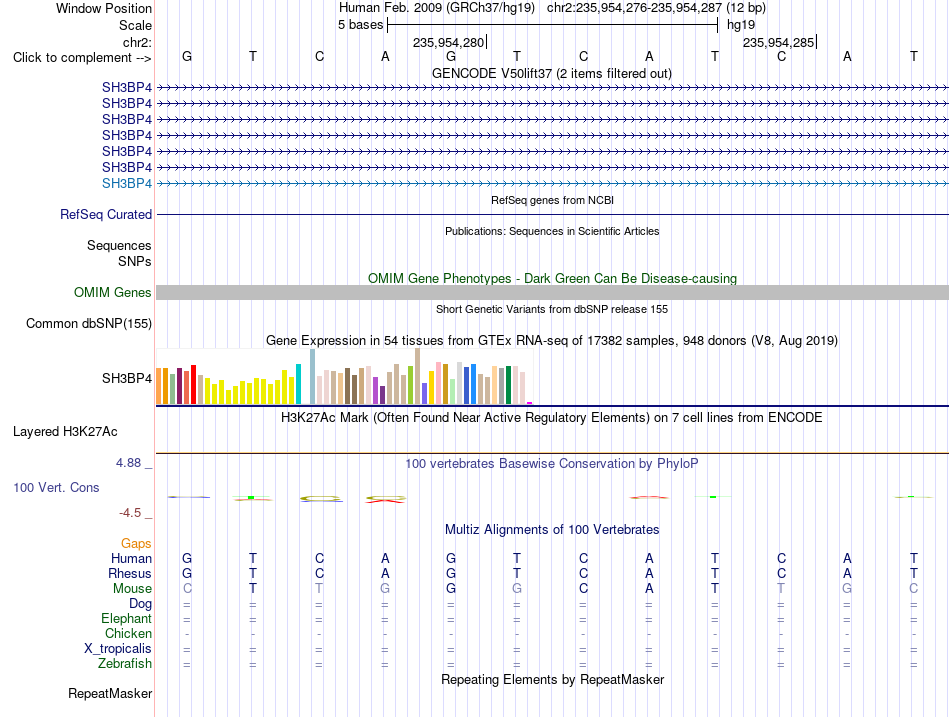This screenshot has height=717, width=950.
Task: Click the hg19 label beside scale bar
Action: point(741,25)
